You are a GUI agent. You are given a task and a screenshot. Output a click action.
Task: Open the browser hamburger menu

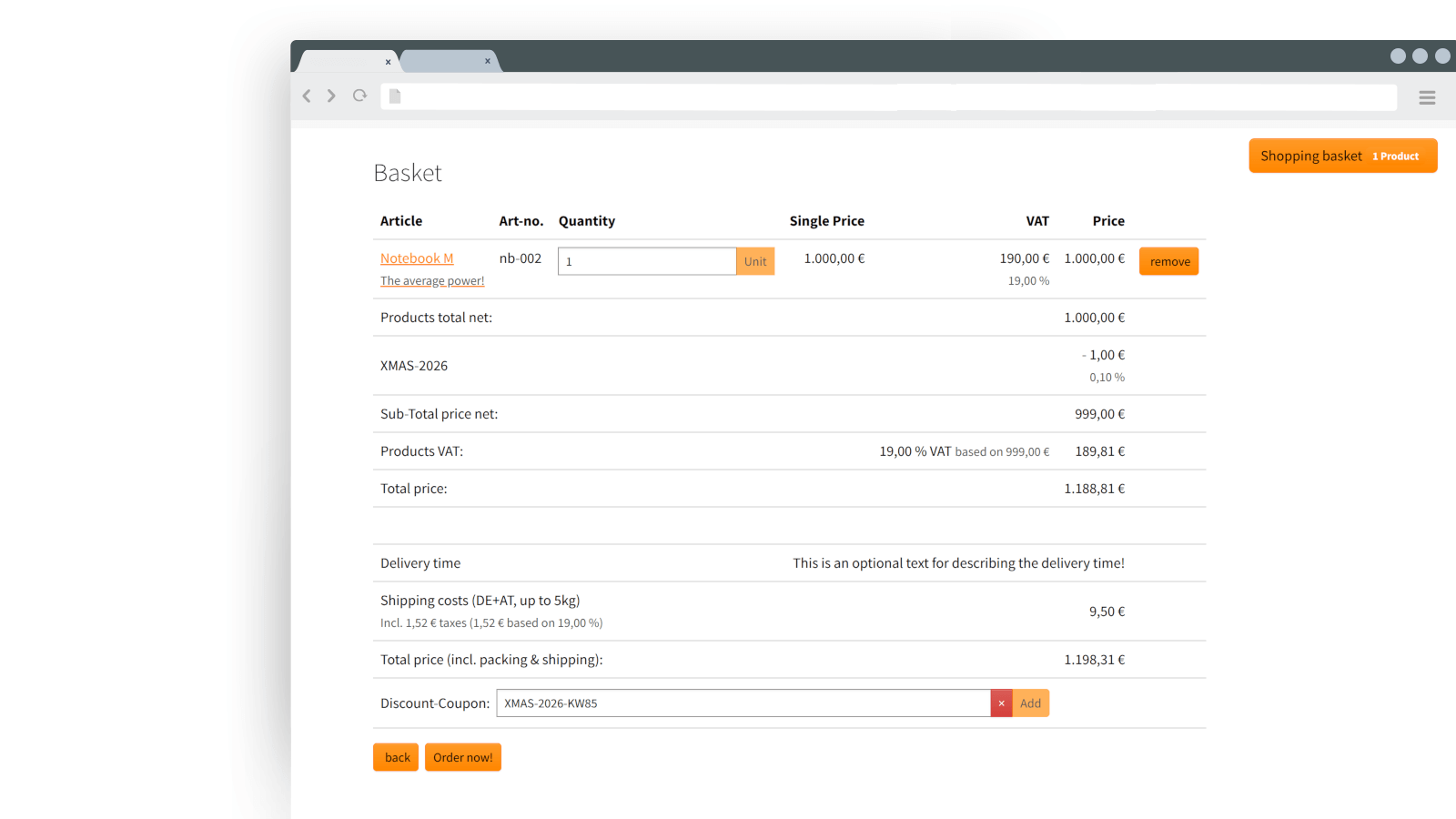(x=1426, y=97)
